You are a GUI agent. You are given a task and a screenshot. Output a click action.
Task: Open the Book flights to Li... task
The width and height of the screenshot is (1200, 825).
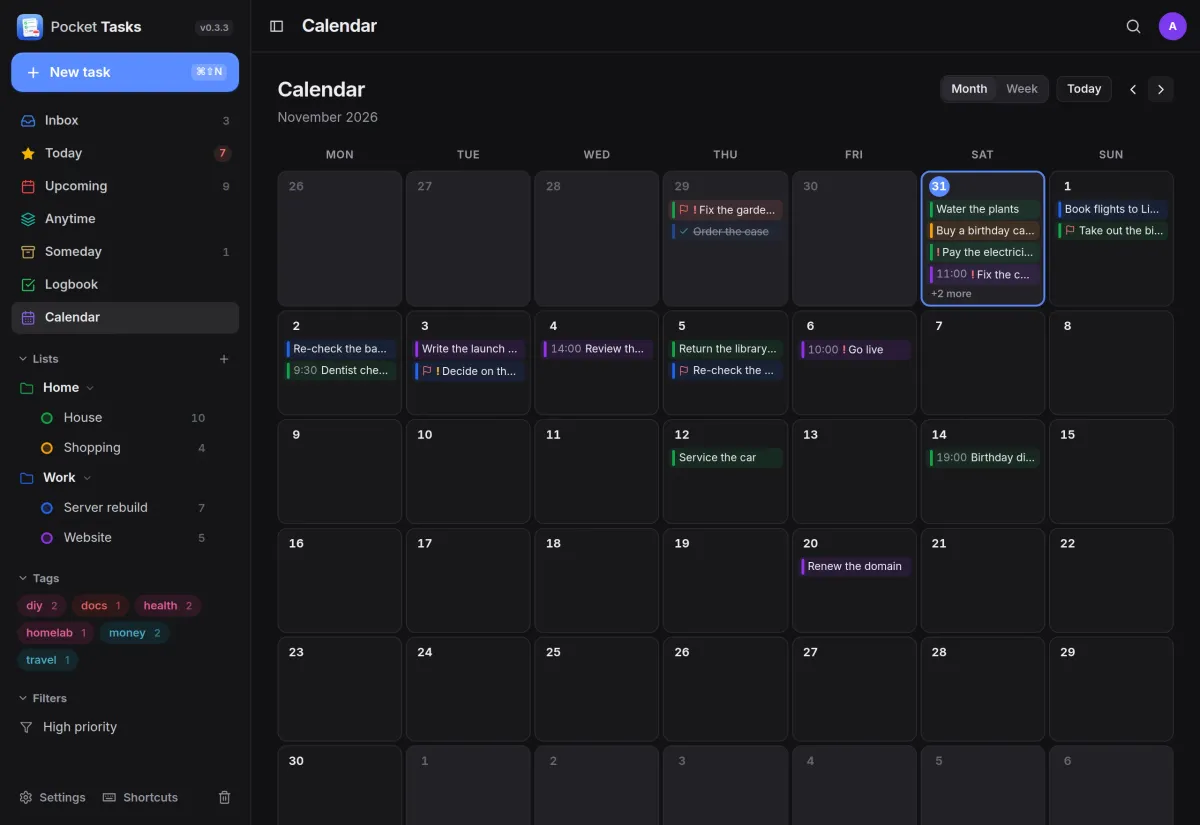(1112, 209)
